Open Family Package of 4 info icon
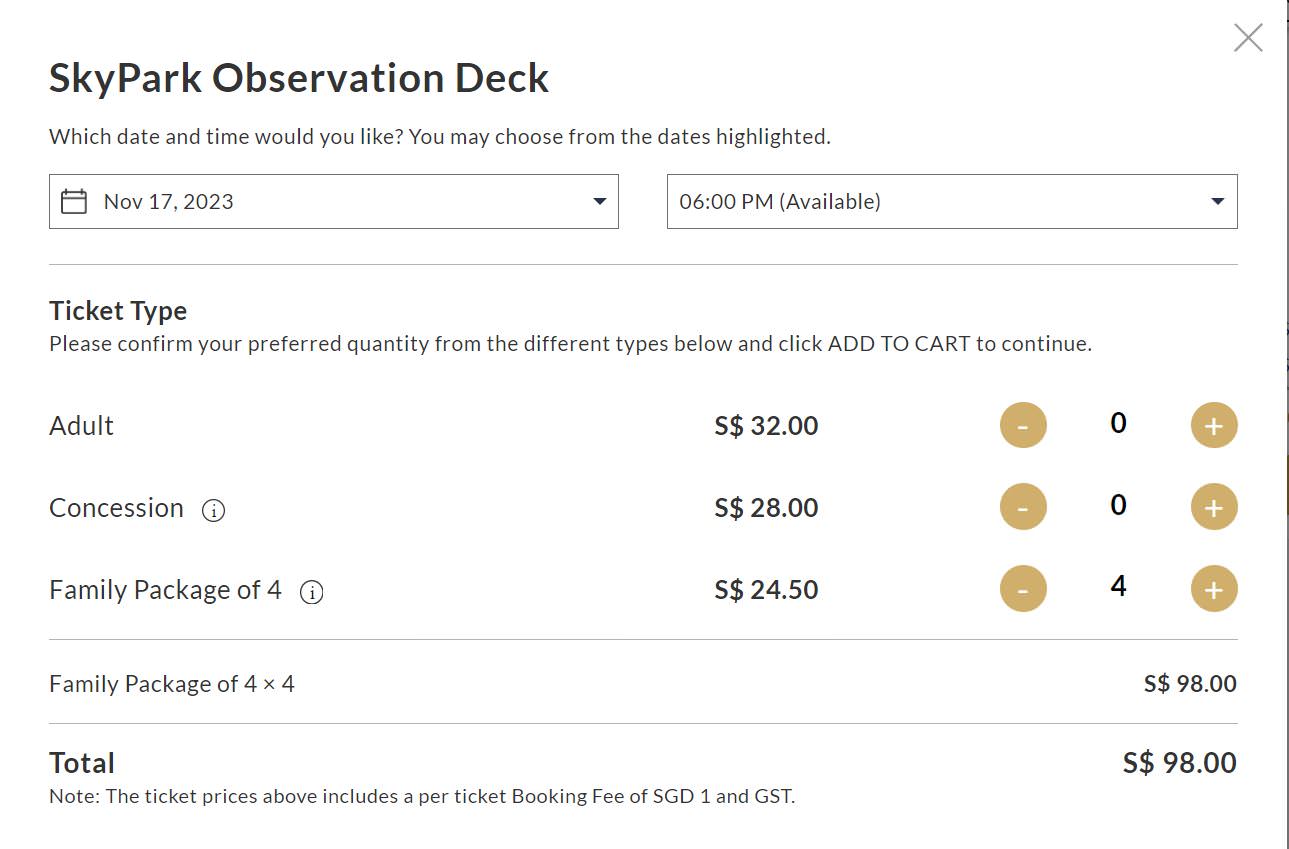The image size is (1289, 849). click(x=312, y=592)
